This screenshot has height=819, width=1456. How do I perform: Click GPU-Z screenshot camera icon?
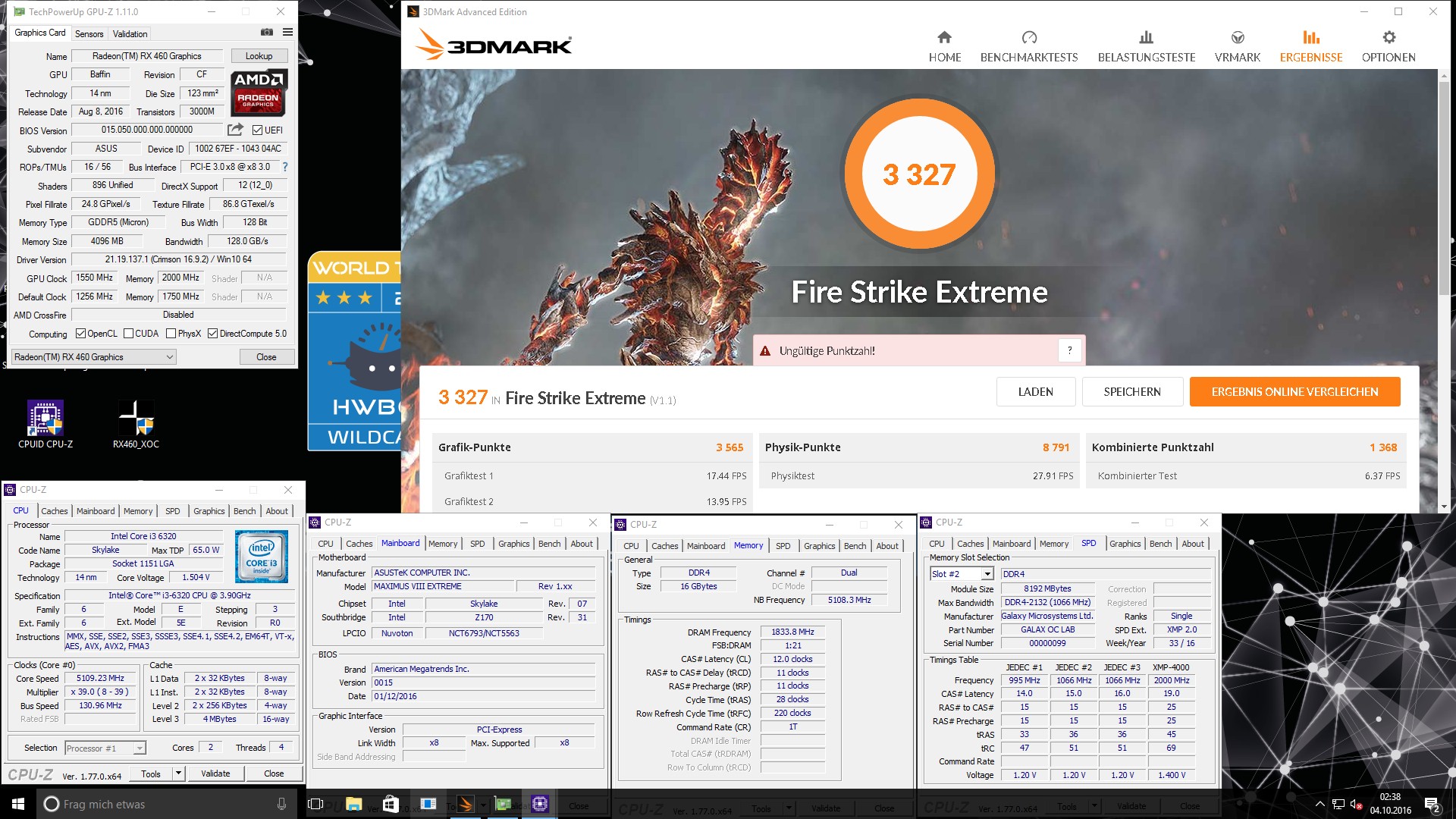tap(267, 32)
